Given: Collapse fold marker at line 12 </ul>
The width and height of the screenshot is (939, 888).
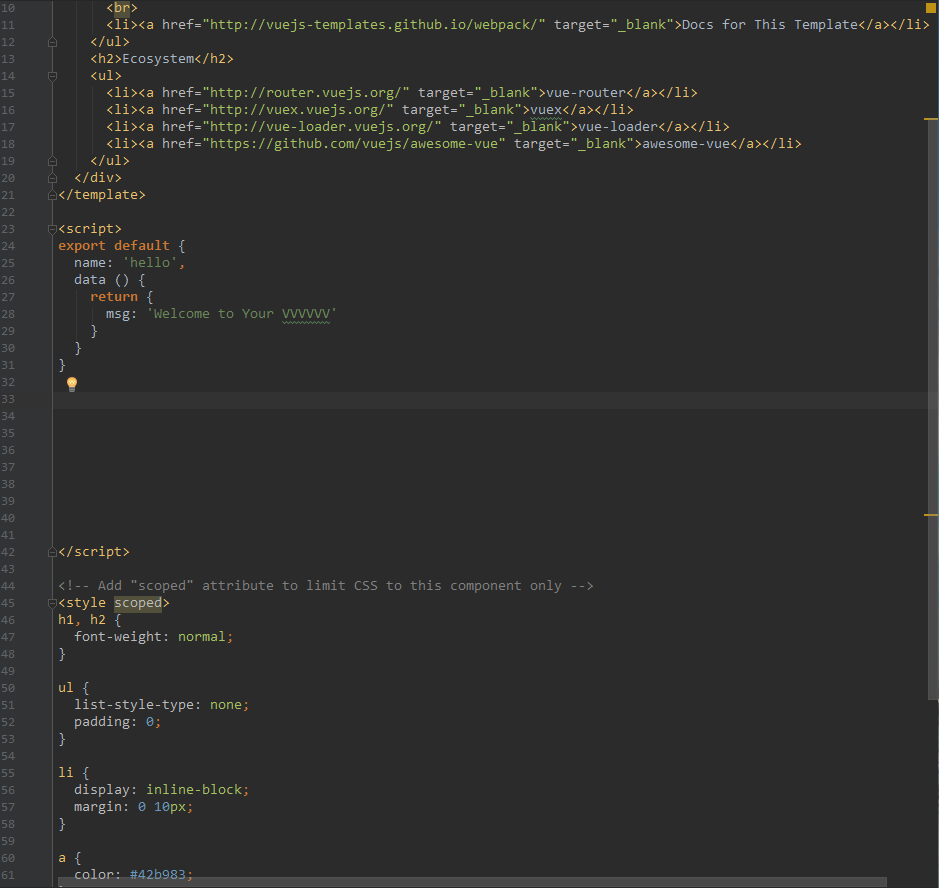Looking at the screenshot, I should 52,43.
